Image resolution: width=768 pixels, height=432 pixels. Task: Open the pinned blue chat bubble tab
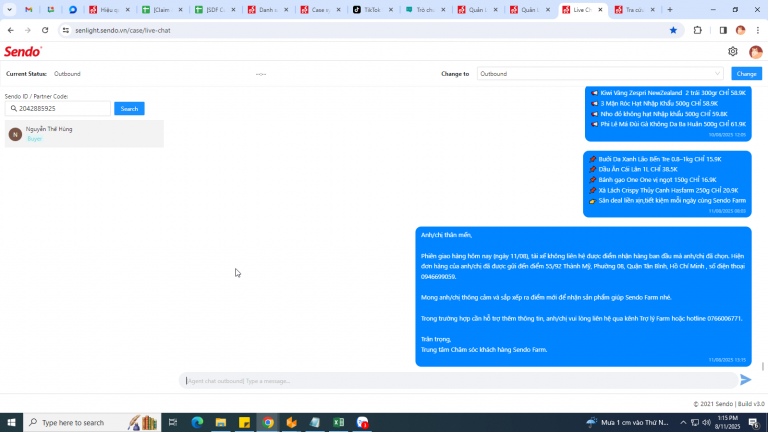72,10
